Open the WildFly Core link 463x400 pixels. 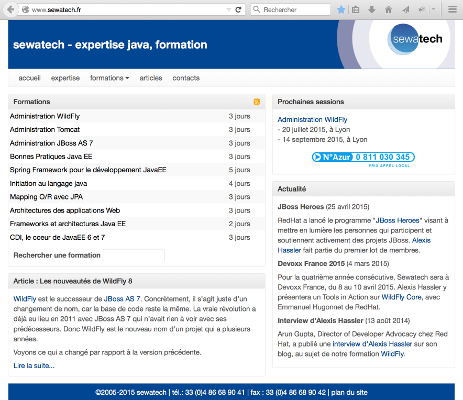click(x=401, y=297)
